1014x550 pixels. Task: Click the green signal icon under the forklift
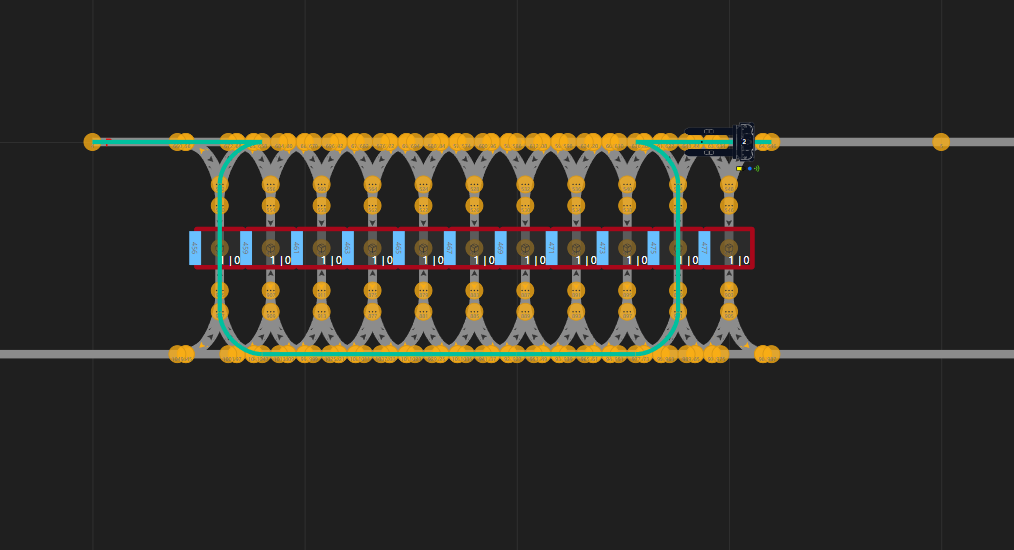(757, 169)
